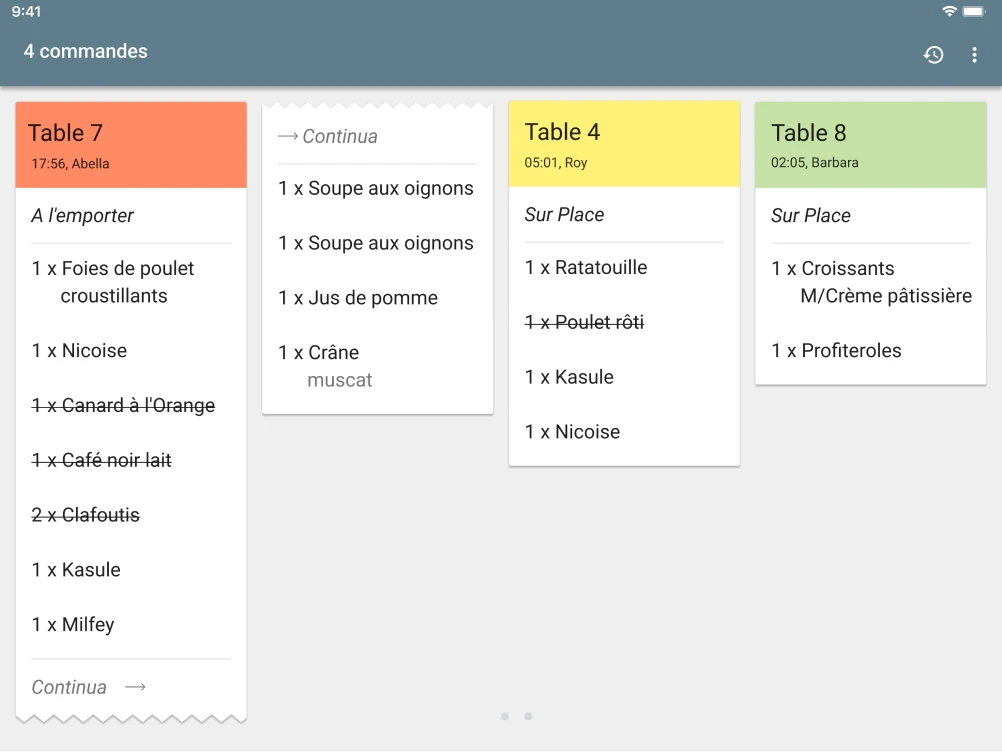Restore the crossed-out 2 x Clafoutis item

(86, 516)
